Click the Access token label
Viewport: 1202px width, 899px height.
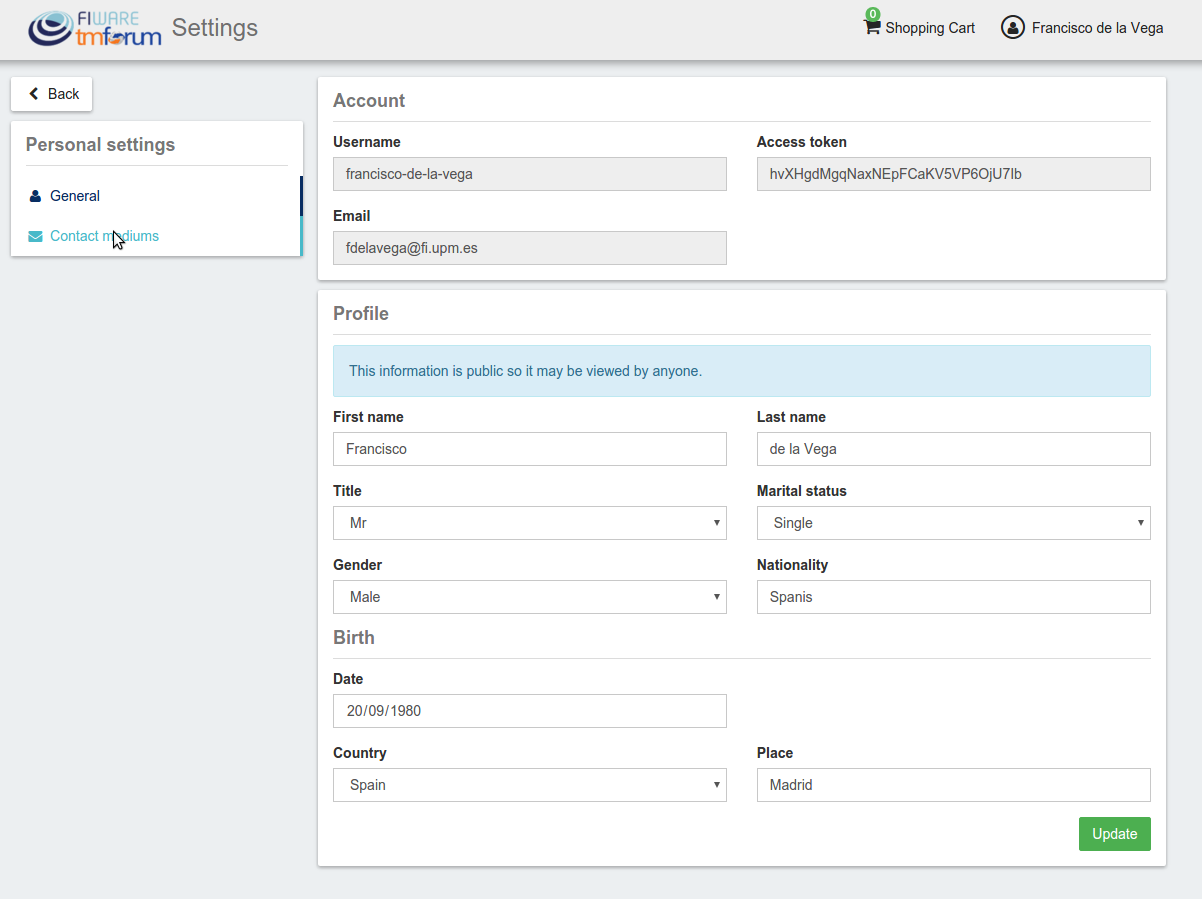pyautogui.click(x=802, y=142)
